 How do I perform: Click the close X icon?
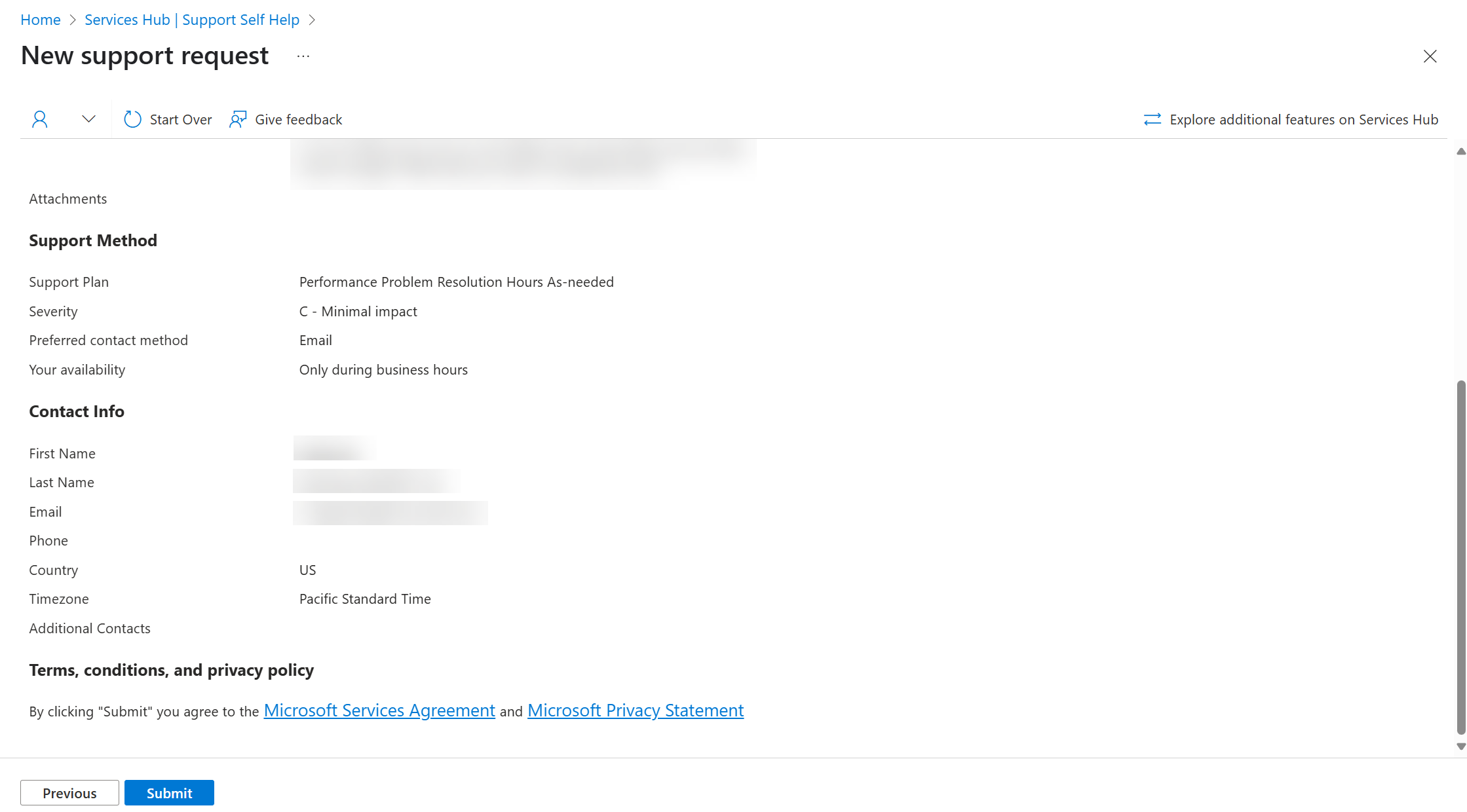click(1430, 56)
